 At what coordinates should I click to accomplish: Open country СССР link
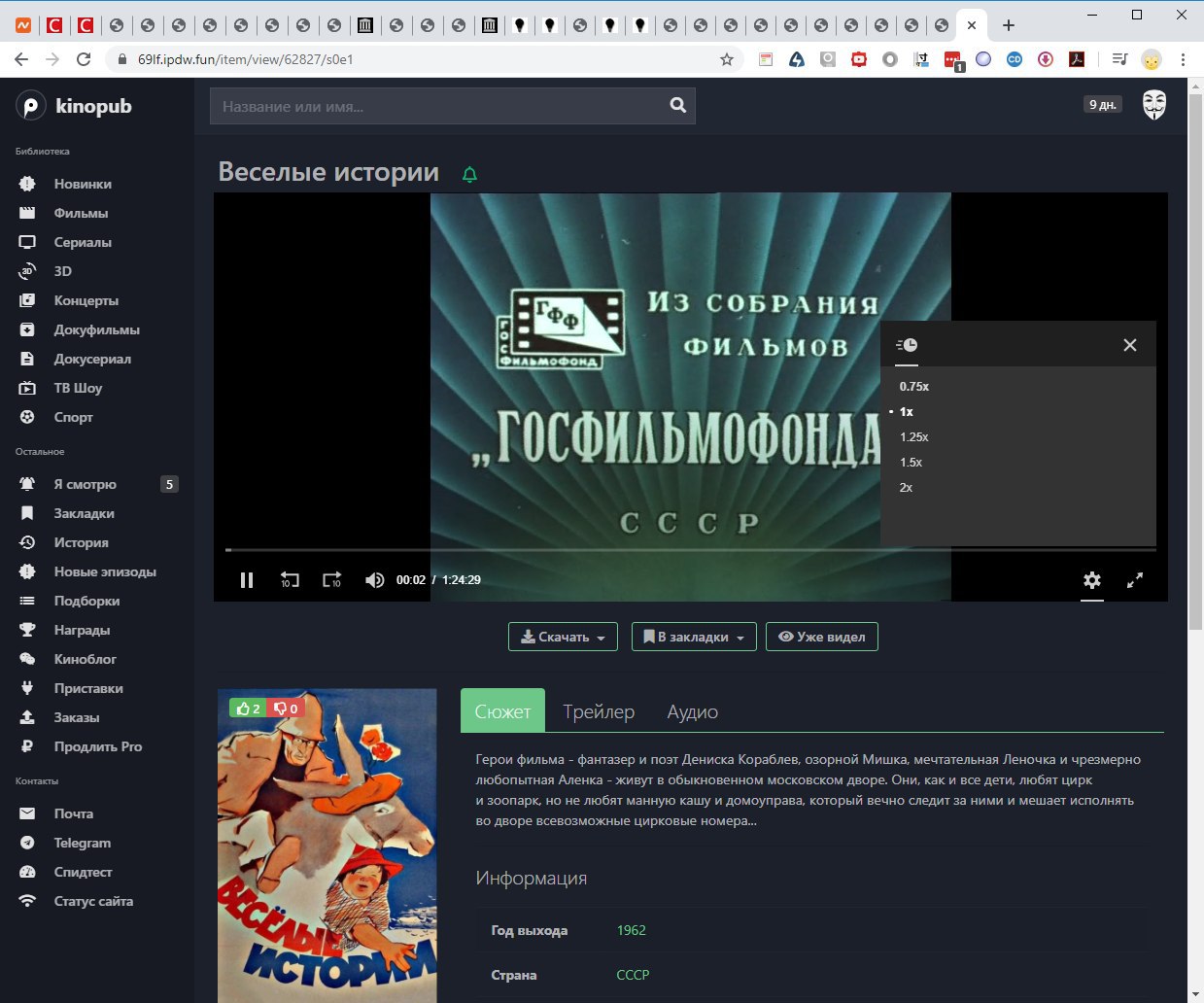tap(633, 975)
